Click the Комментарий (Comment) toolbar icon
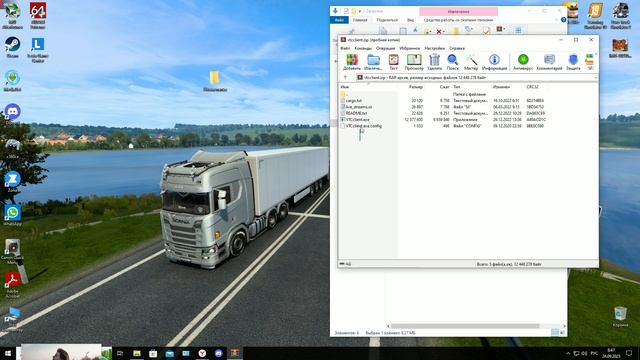The height and width of the screenshot is (360, 640). (549, 62)
